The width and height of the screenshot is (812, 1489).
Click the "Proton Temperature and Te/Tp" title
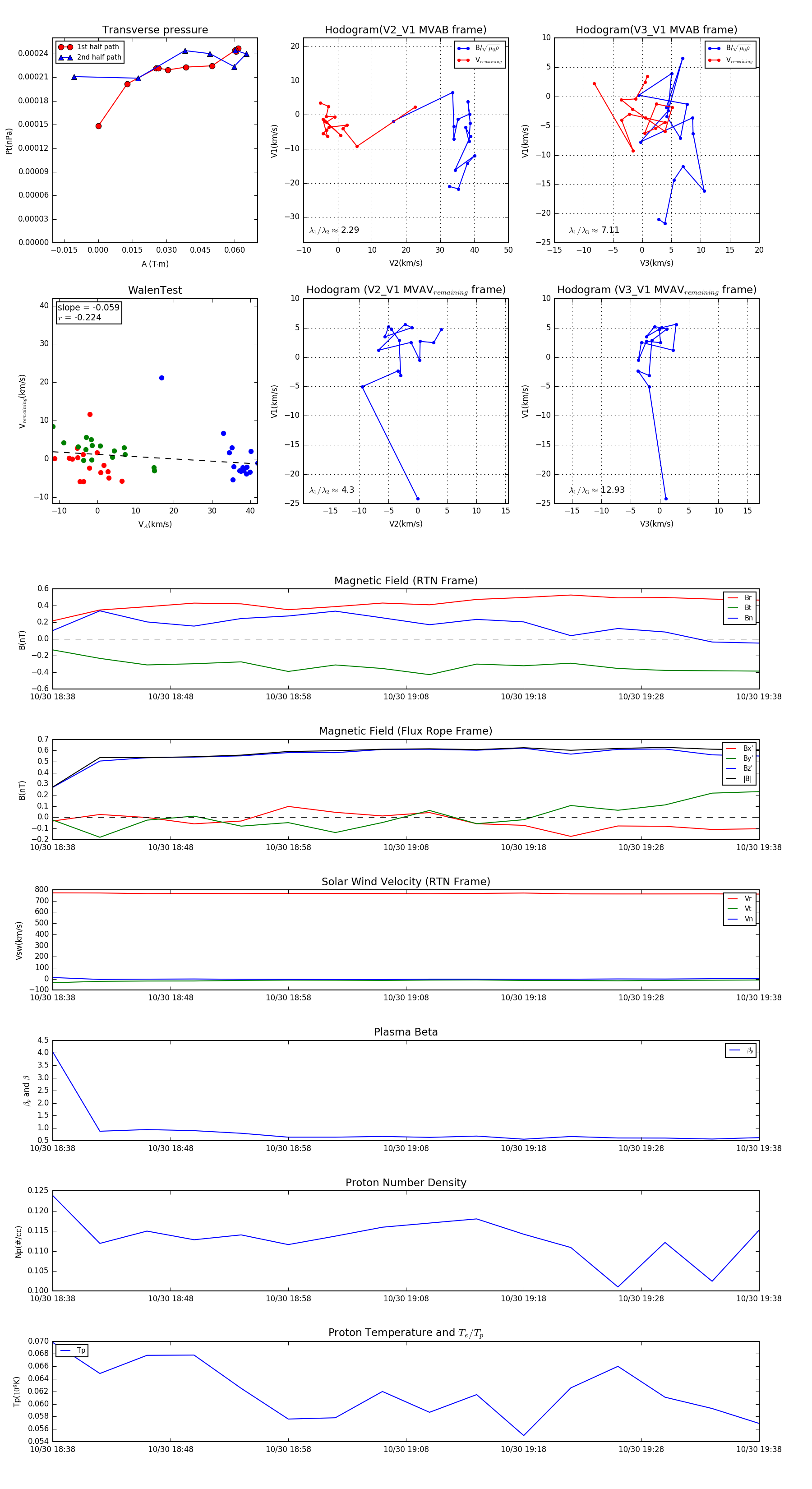pyautogui.click(x=406, y=1333)
